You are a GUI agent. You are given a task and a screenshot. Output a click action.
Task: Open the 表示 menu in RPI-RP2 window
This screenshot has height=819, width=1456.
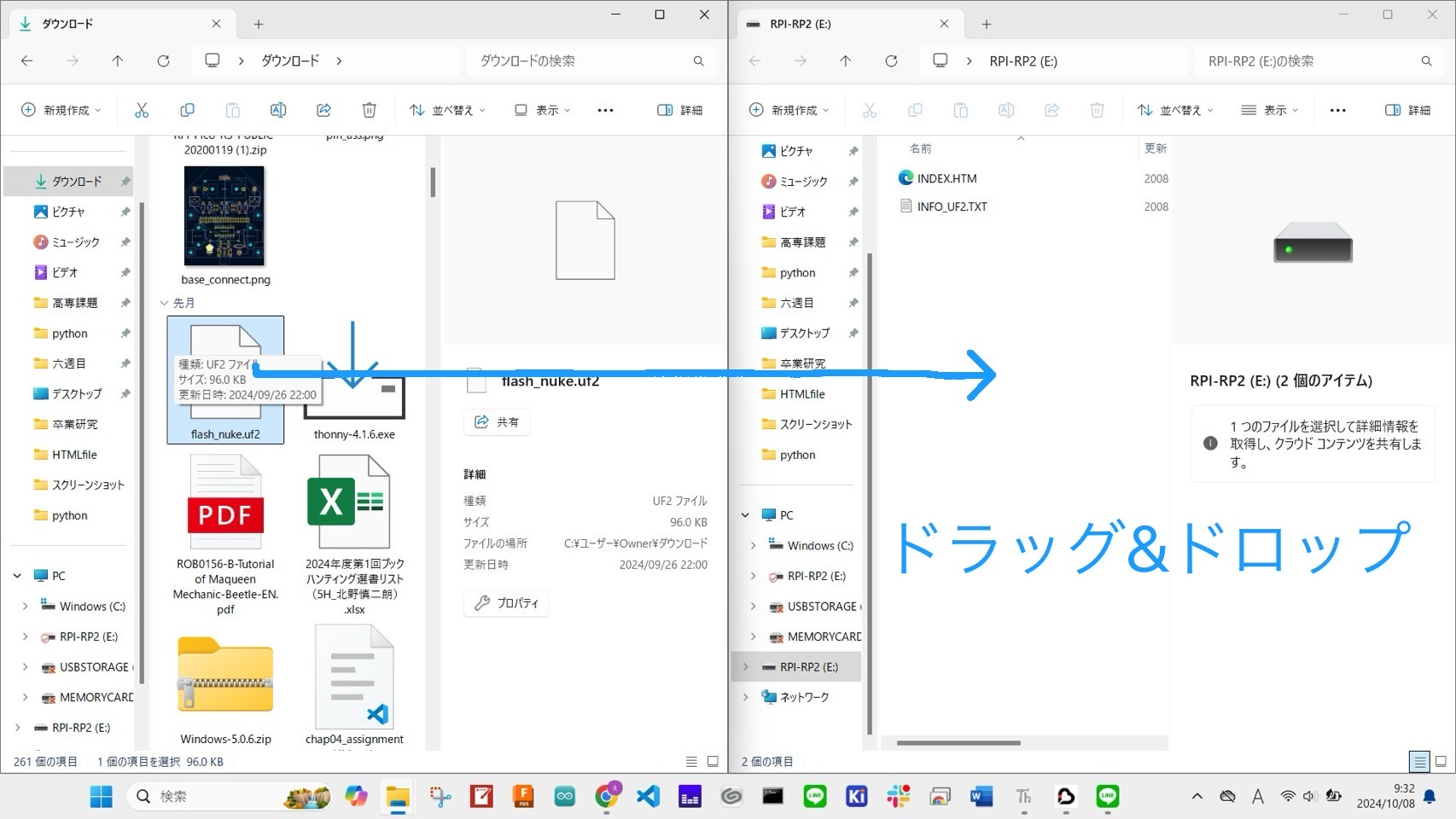1269,110
